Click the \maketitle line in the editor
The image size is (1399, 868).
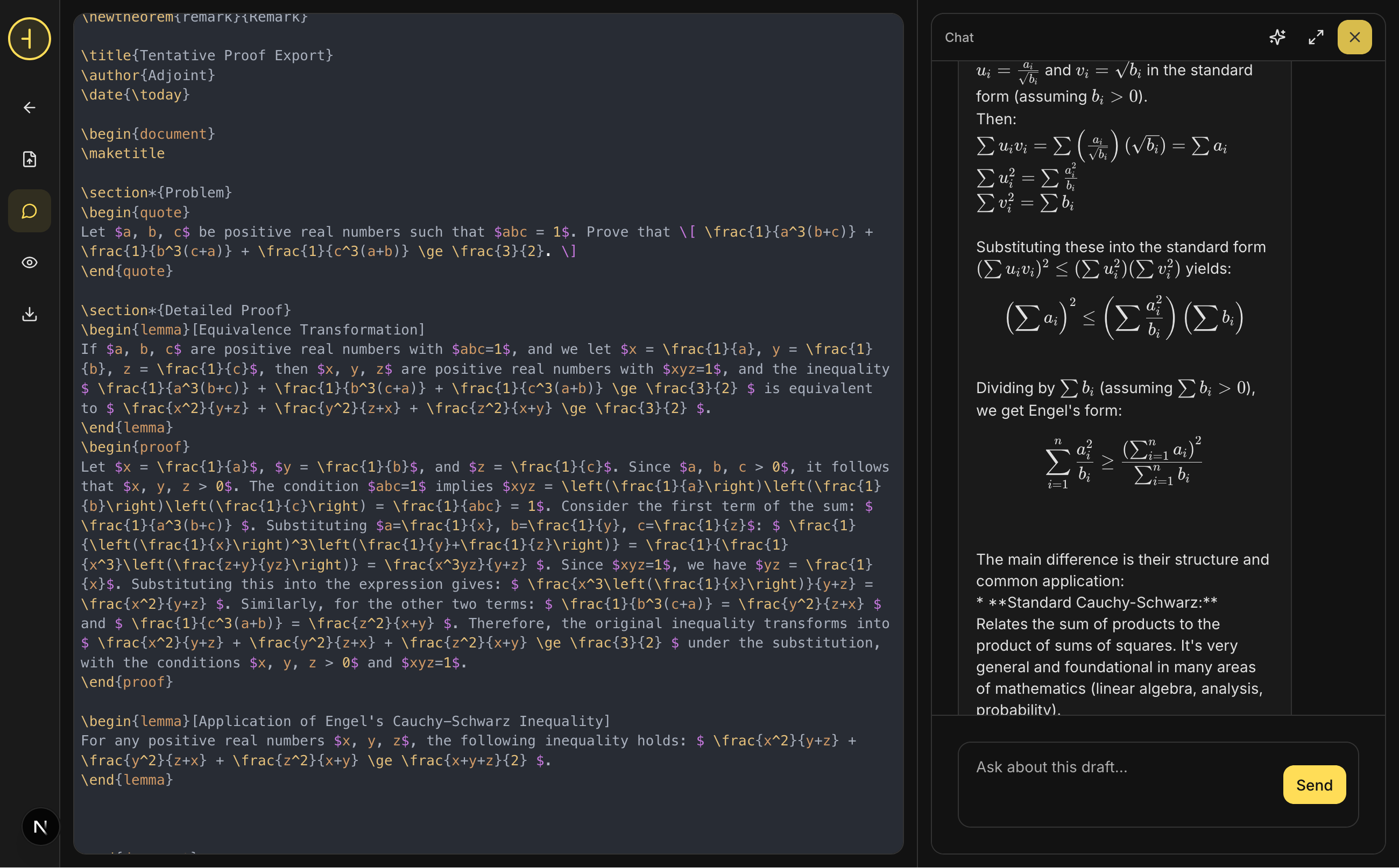click(x=122, y=153)
